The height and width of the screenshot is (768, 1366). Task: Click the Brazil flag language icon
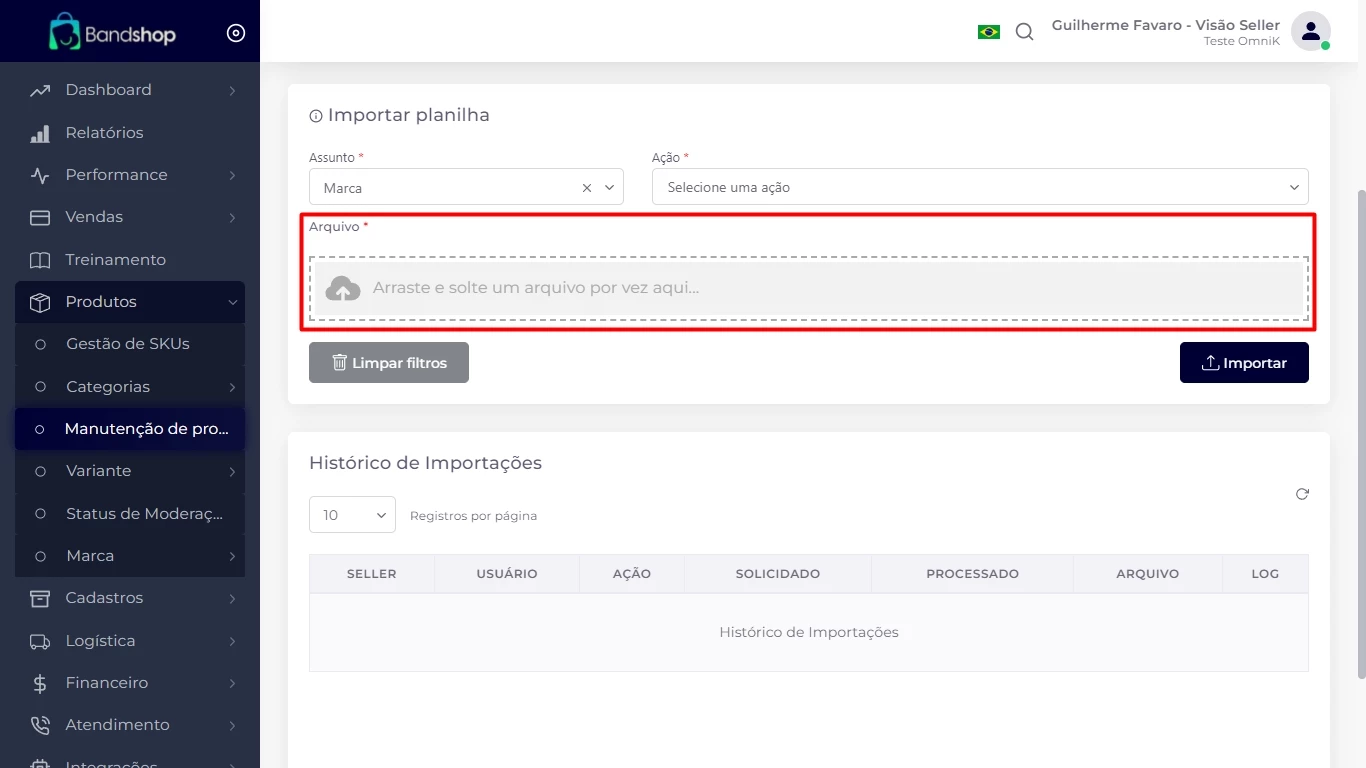point(988,32)
